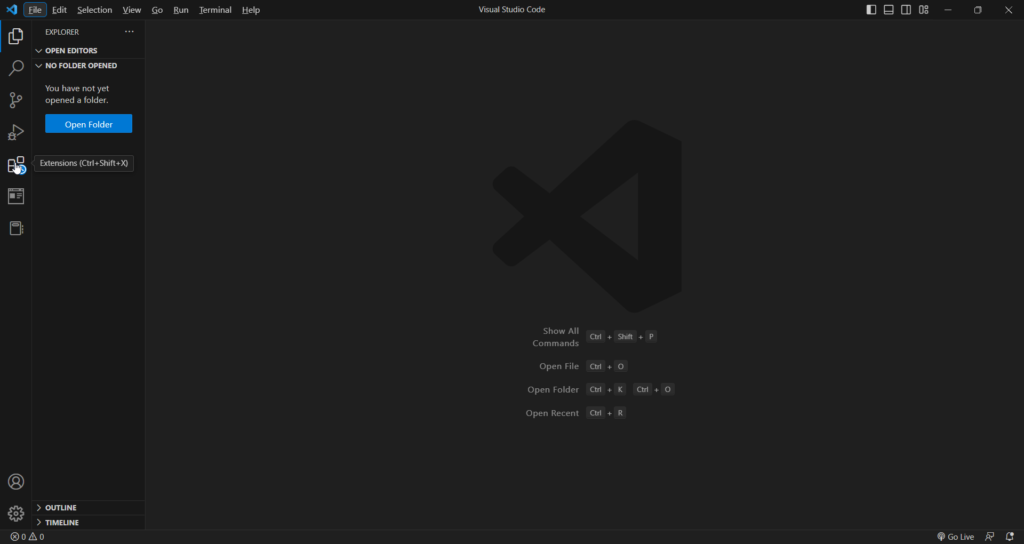Screen dimensions: 1024x544
Task: Open the Help menu
Action: coord(251,10)
